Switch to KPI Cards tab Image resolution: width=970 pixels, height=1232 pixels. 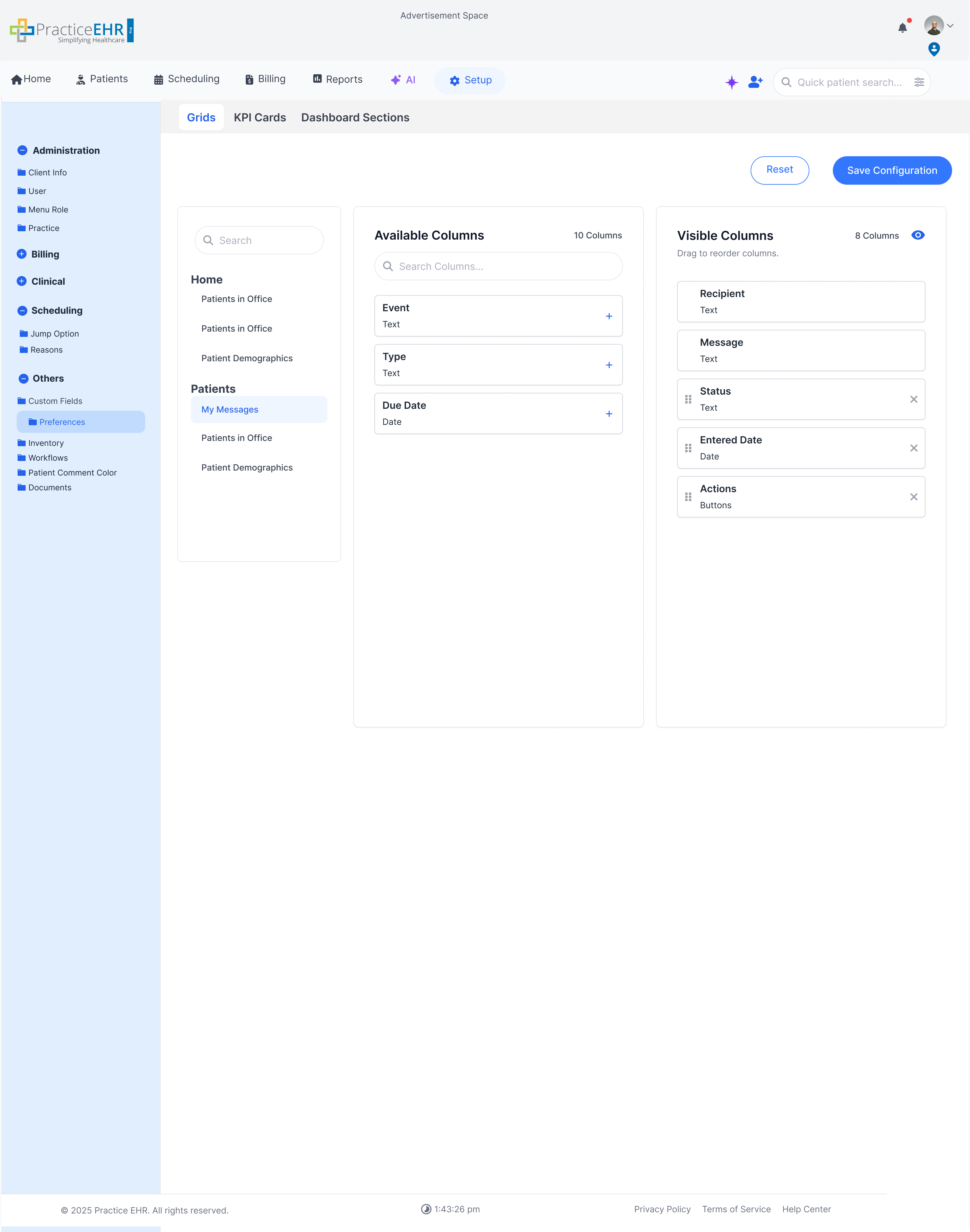(x=259, y=118)
